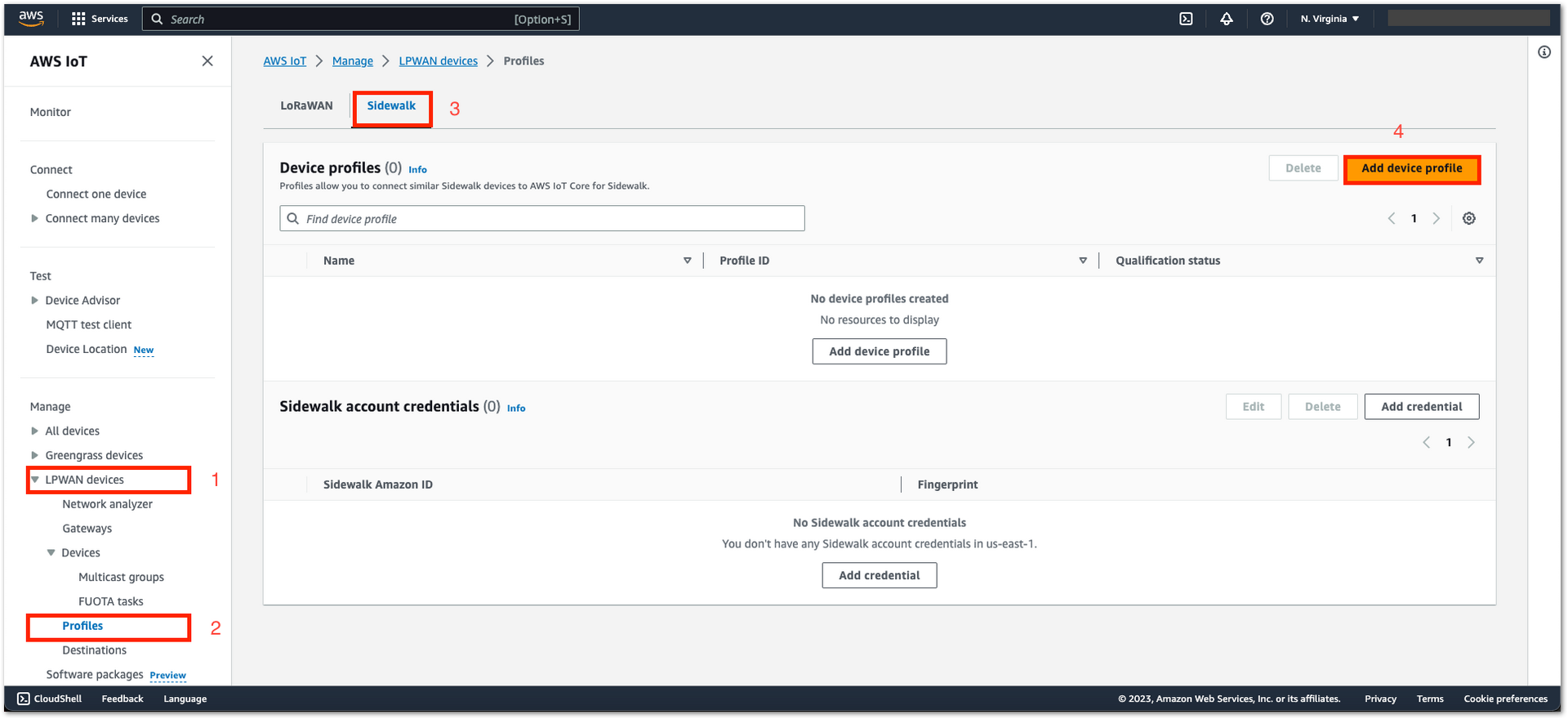
Task: Close the AWS IoT navigation panel
Action: (207, 61)
